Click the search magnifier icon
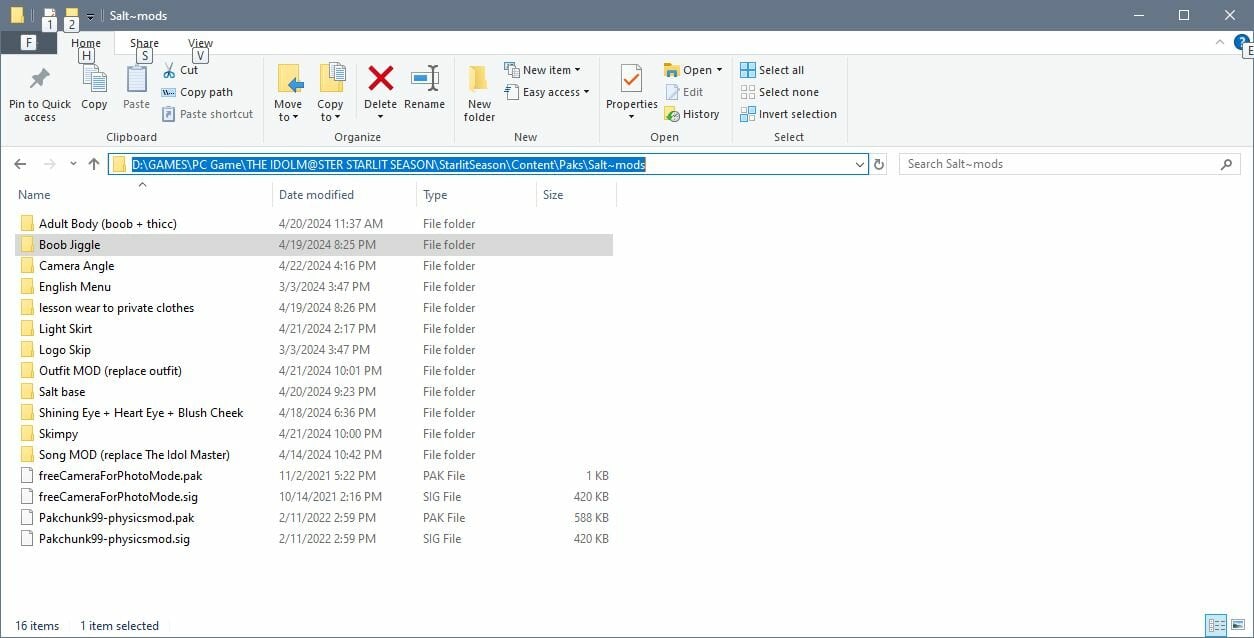This screenshot has height=638, width=1254. [x=1227, y=164]
